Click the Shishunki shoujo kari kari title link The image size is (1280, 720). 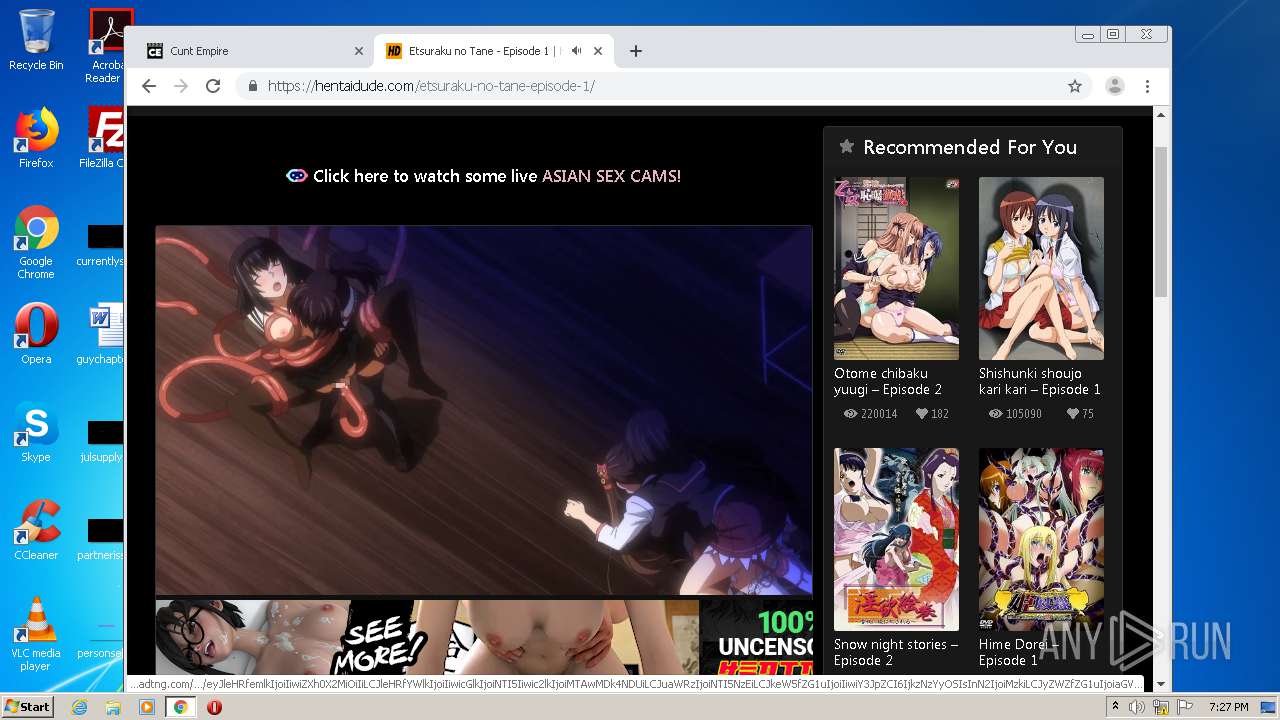[x=1040, y=381]
